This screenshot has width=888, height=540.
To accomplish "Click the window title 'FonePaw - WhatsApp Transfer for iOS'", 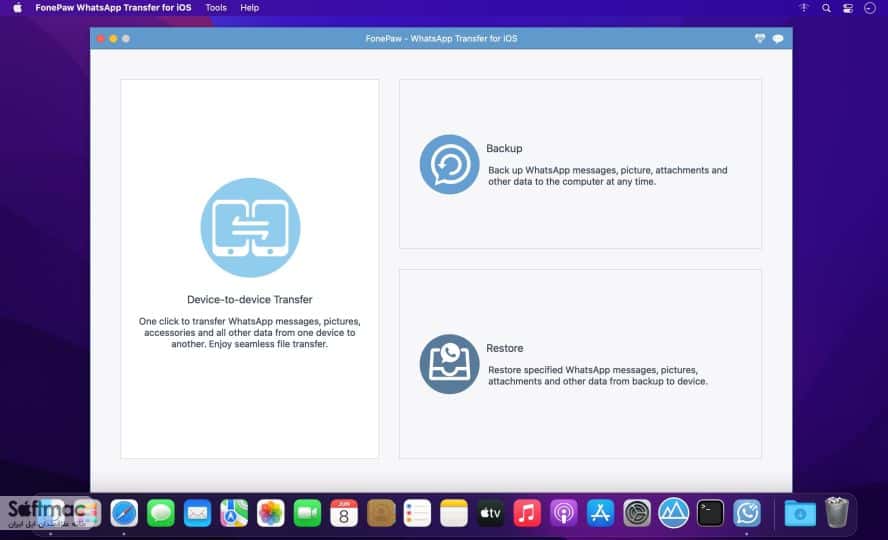I will click(441, 38).
